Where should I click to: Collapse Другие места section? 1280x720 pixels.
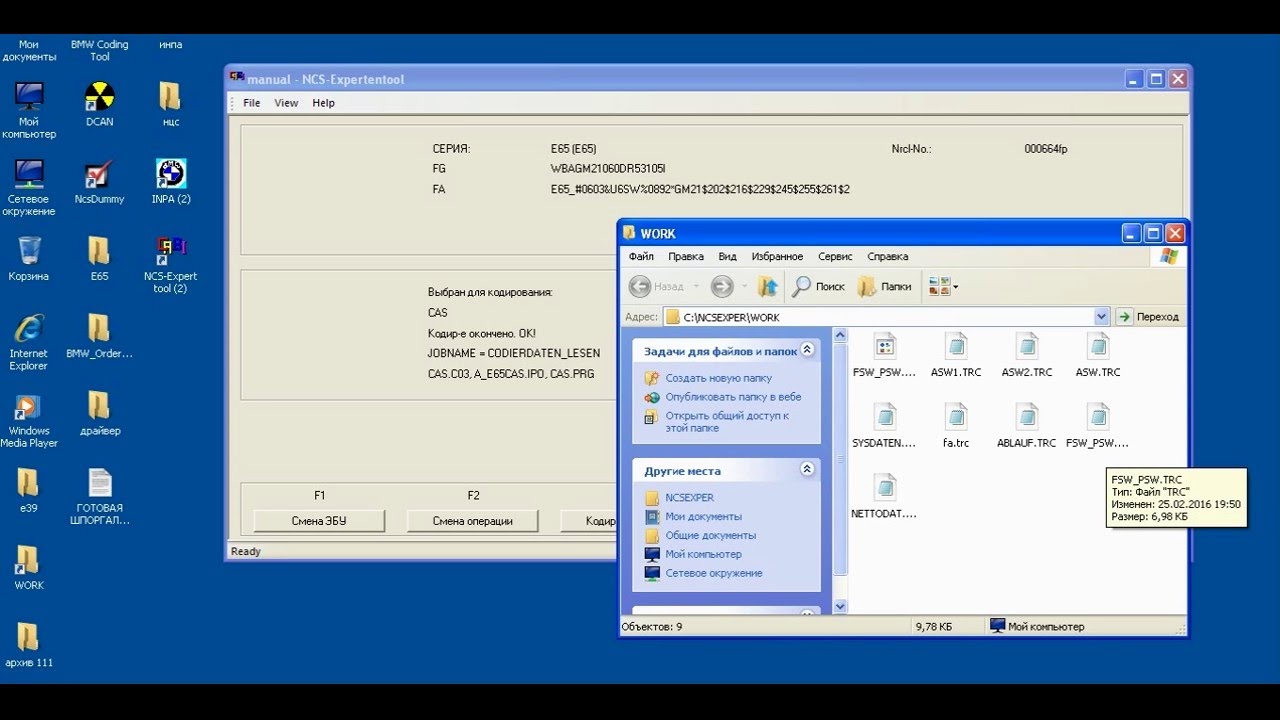[808, 469]
